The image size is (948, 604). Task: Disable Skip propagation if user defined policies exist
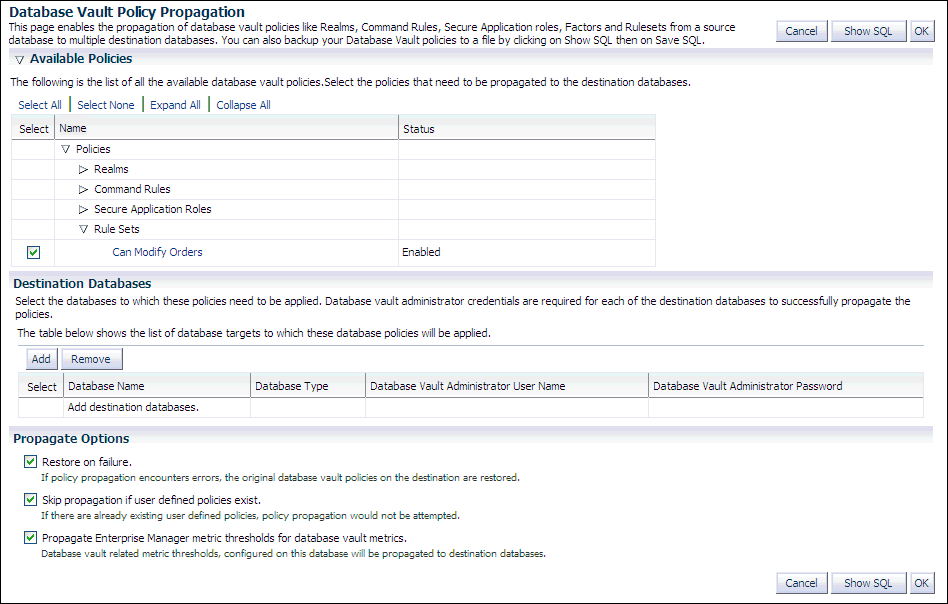[30, 499]
